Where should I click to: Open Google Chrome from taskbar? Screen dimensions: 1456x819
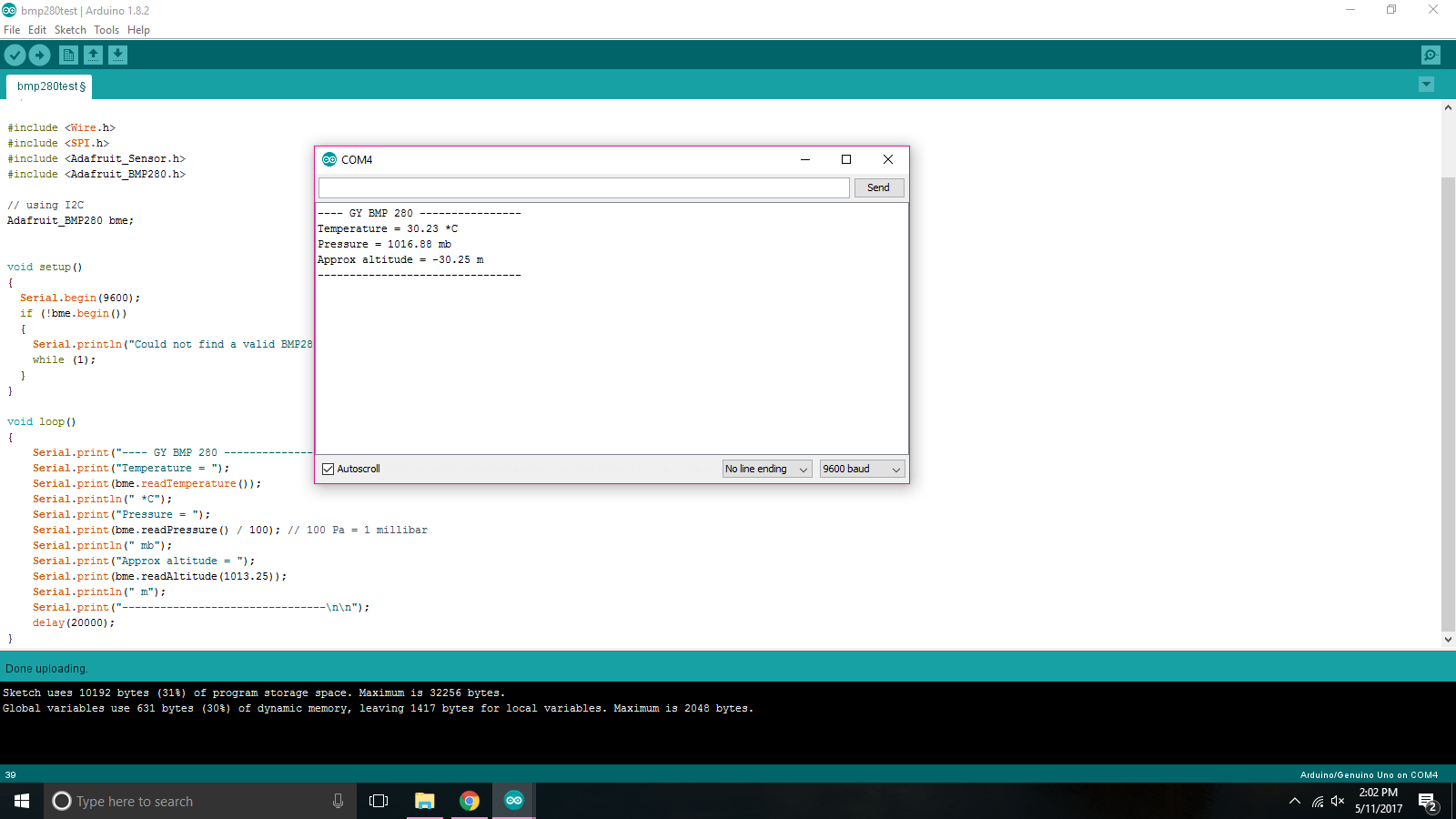tap(470, 801)
